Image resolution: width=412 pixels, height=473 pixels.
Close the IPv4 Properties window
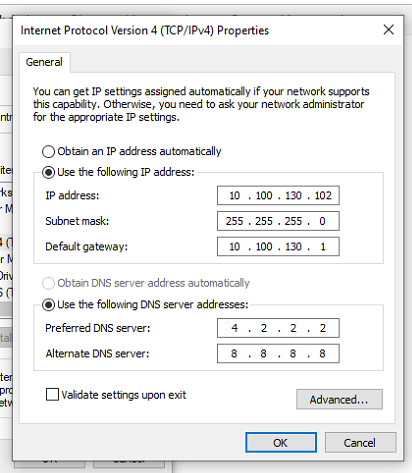[388, 30]
